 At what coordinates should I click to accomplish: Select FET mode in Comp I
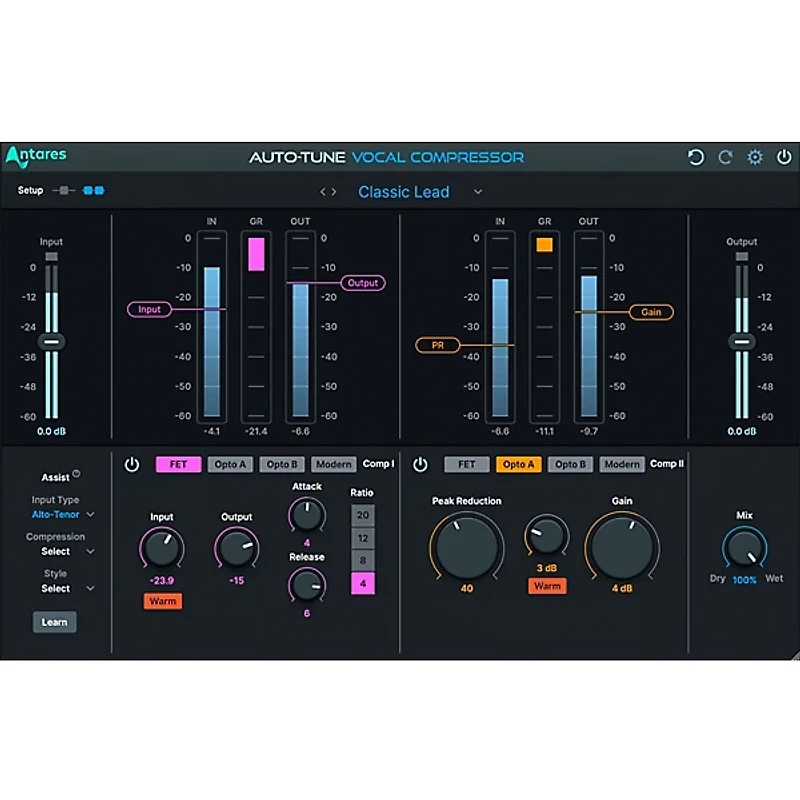pyautogui.click(x=178, y=464)
